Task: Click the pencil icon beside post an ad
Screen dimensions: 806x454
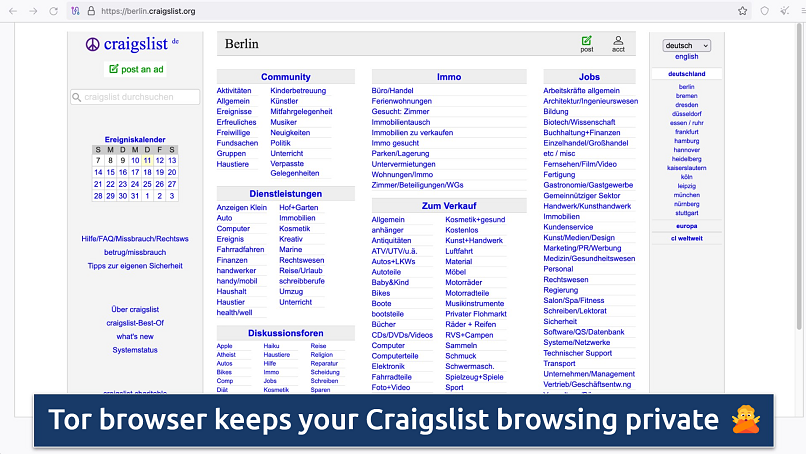Action: click(114, 69)
